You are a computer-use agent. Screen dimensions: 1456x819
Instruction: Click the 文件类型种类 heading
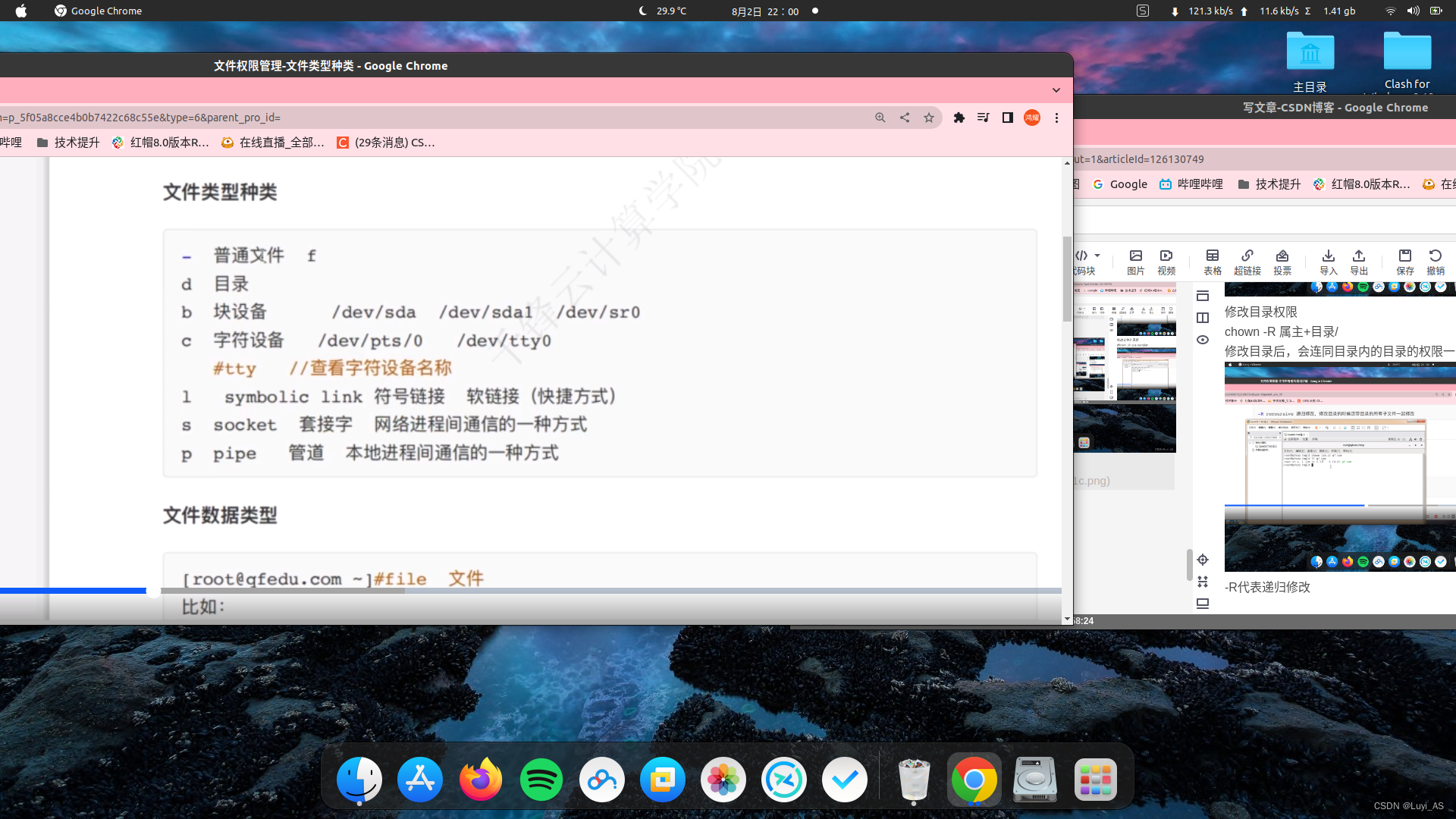(x=220, y=192)
